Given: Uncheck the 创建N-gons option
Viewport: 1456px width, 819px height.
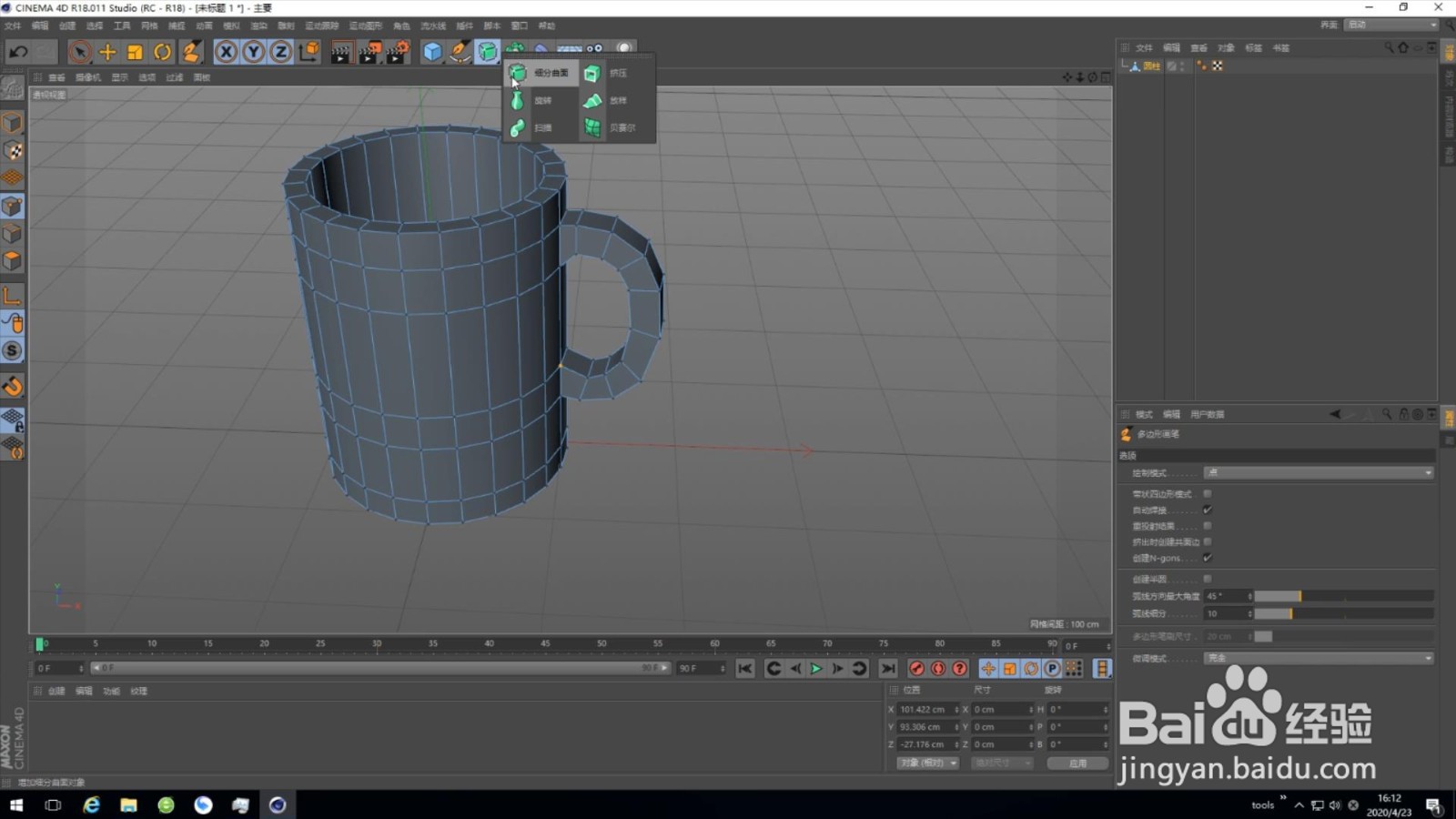Looking at the screenshot, I should tap(1208, 558).
